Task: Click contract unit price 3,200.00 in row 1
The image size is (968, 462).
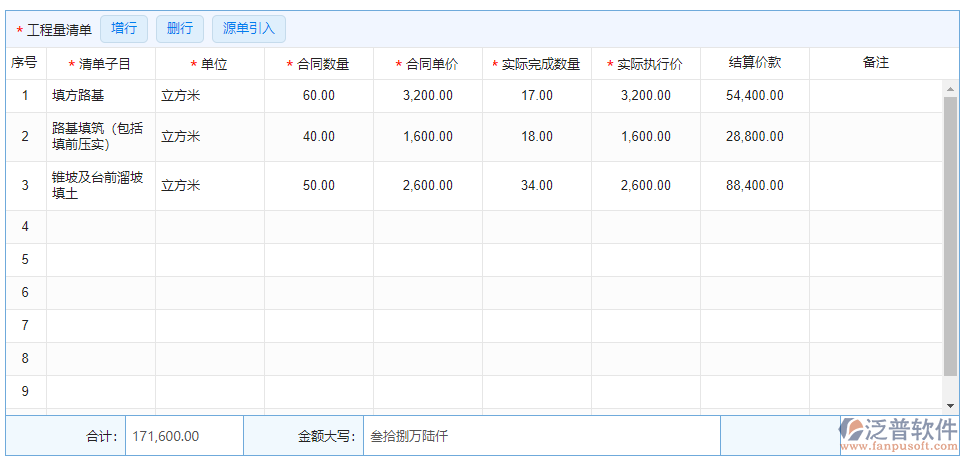Action: pos(428,96)
